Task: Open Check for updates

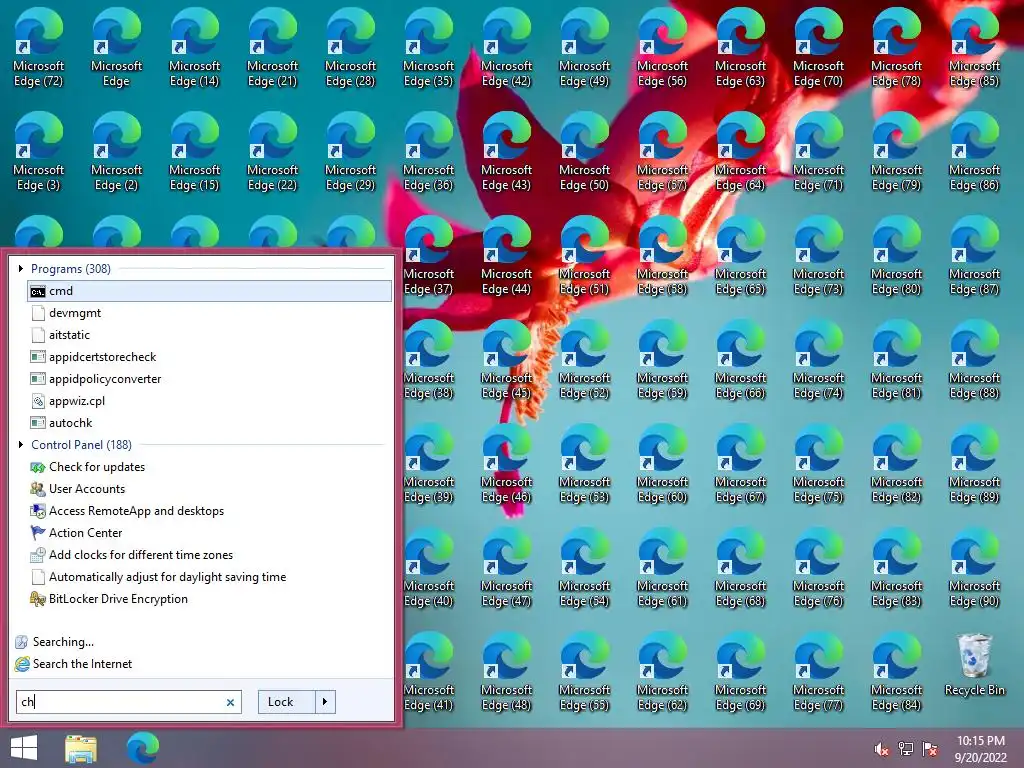Action: [209, 467]
